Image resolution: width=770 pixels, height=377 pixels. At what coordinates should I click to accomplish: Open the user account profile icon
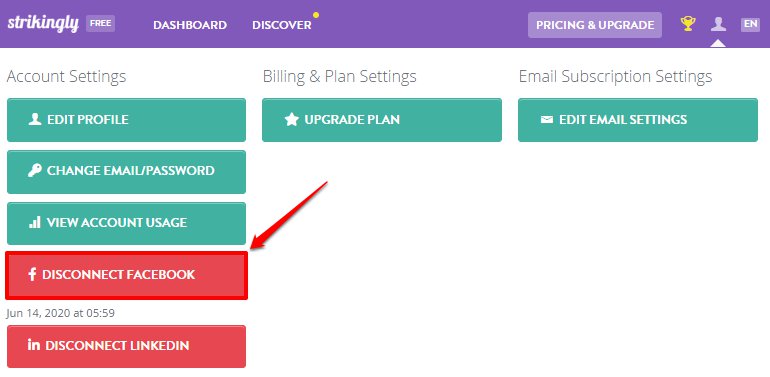pyautogui.click(x=718, y=24)
